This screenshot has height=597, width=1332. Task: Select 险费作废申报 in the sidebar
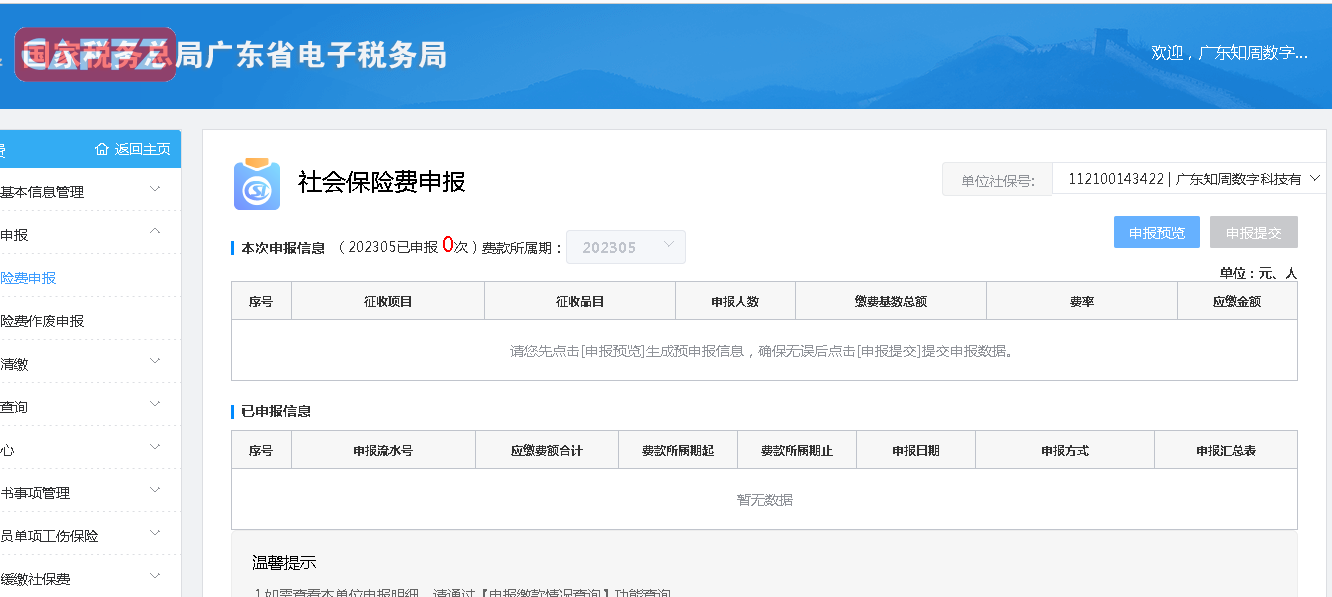pos(42,321)
